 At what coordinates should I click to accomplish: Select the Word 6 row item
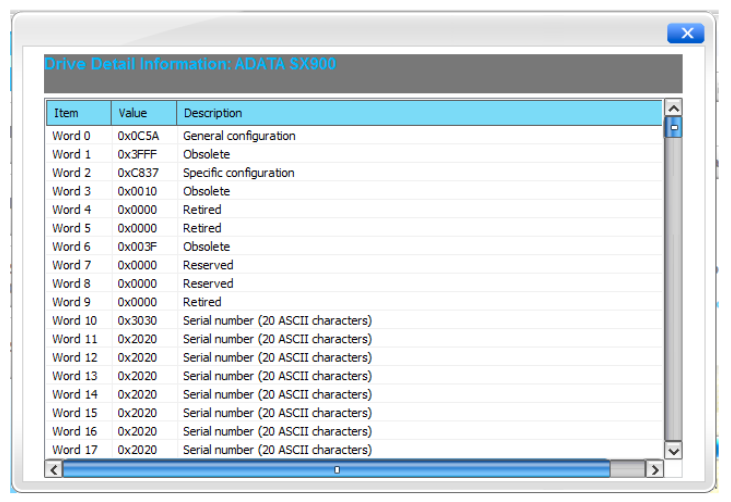coord(71,247)
